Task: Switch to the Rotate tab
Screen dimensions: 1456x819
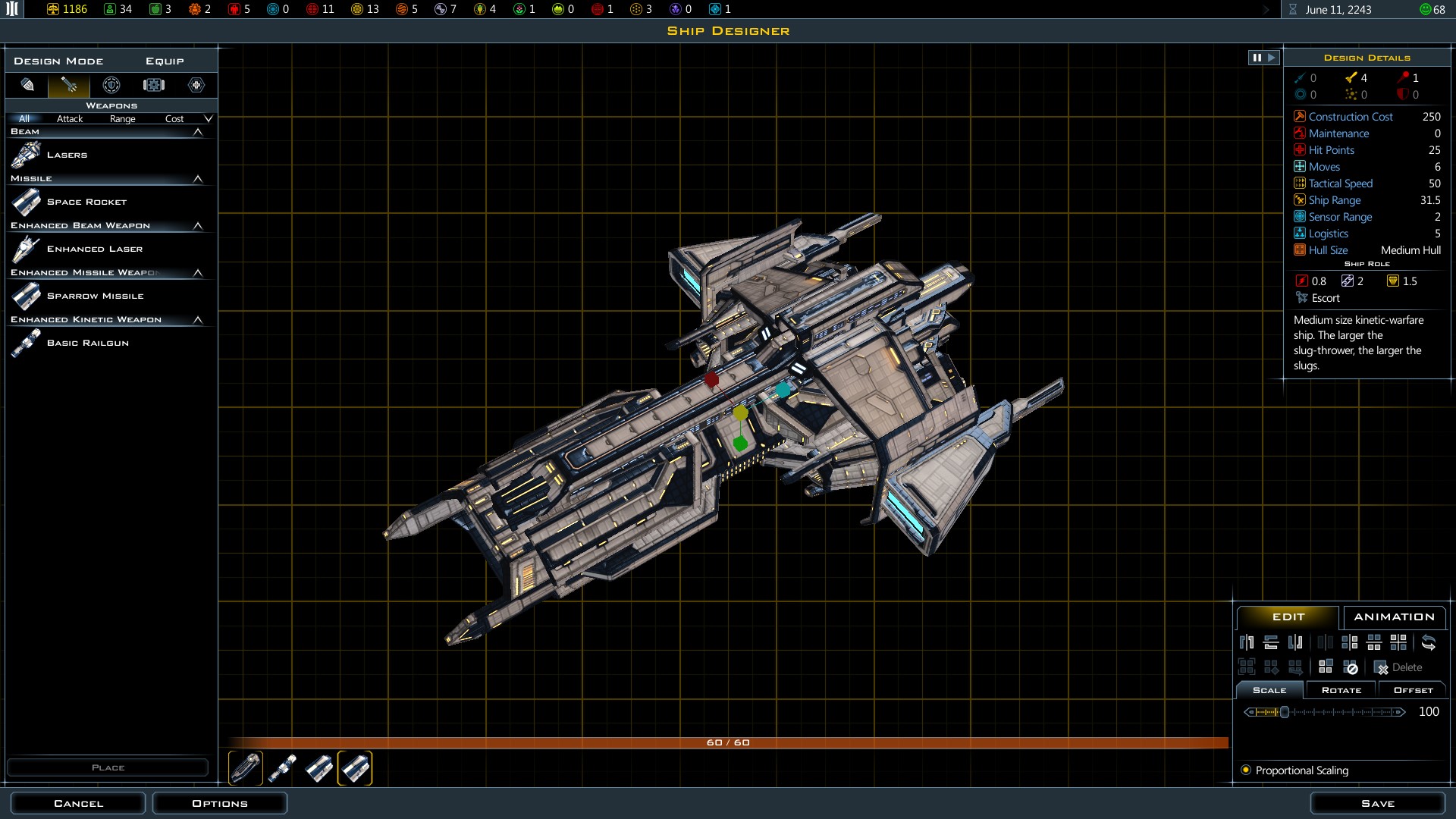Action: [1341, 690]
